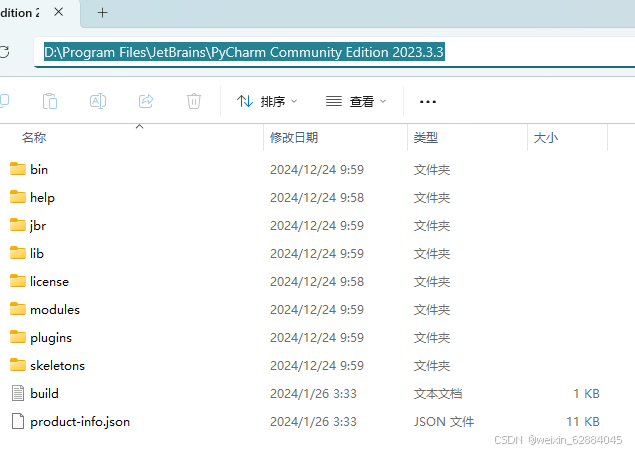This screenshot has width=635, height=451.
Task: Click the size '1 KB' cell
Action: point(586,394)
